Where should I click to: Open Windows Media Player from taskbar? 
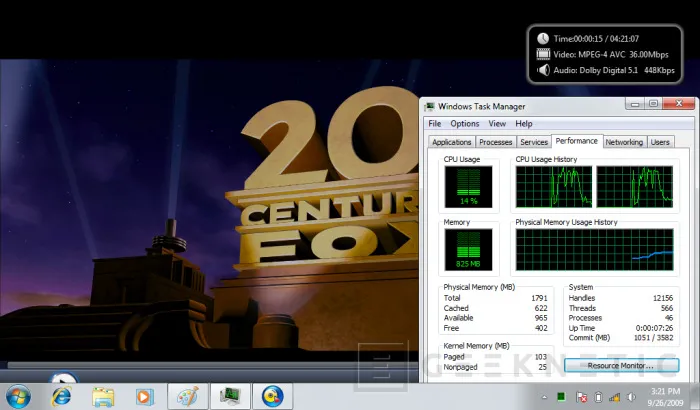(144, 397)
